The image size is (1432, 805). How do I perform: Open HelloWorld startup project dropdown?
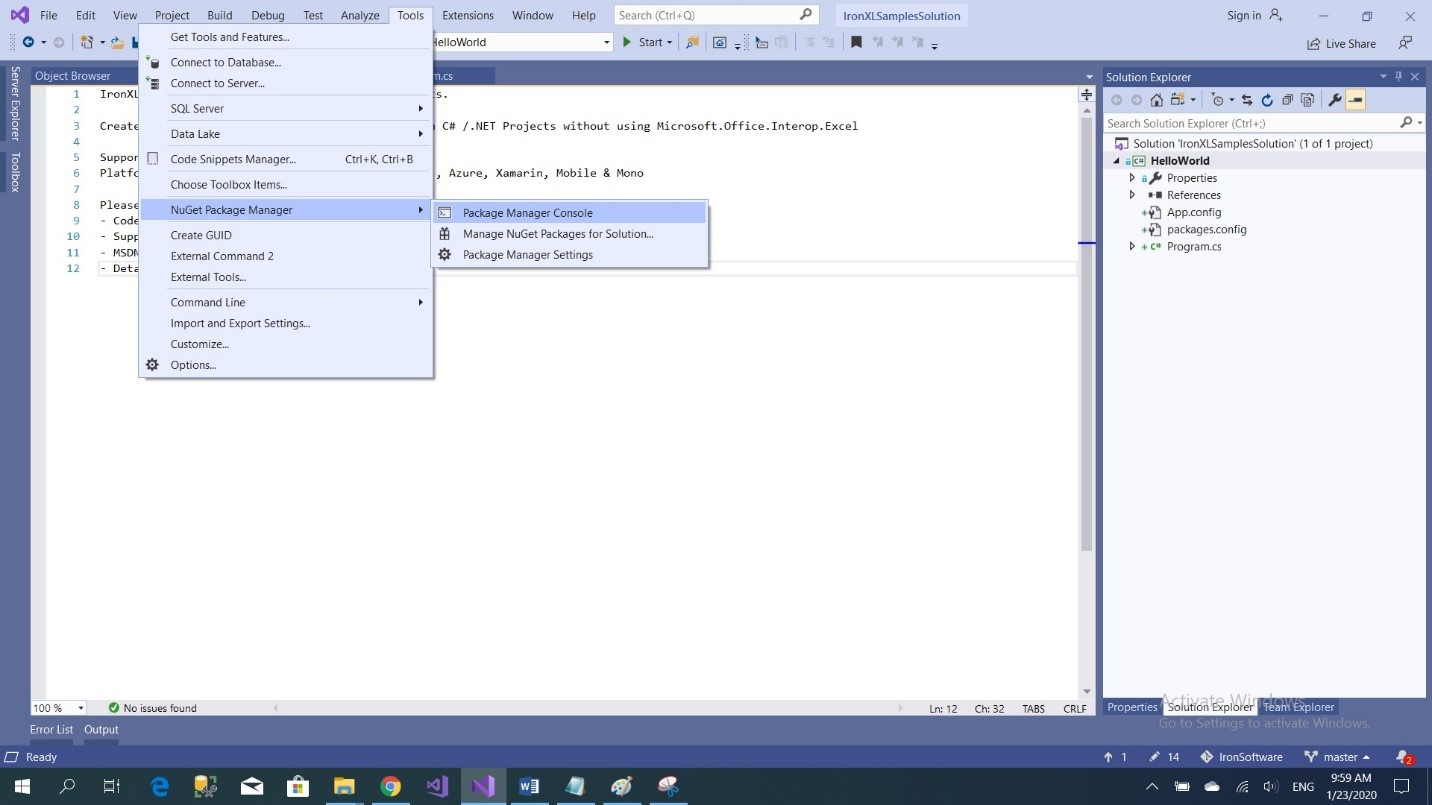606,42
